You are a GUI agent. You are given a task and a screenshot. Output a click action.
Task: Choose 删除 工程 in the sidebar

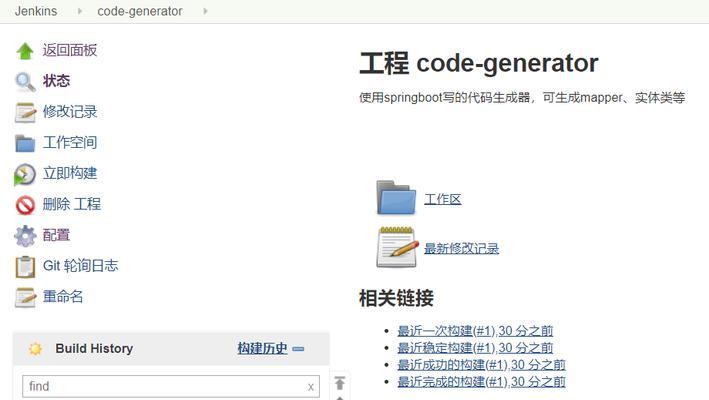point(72,204)
